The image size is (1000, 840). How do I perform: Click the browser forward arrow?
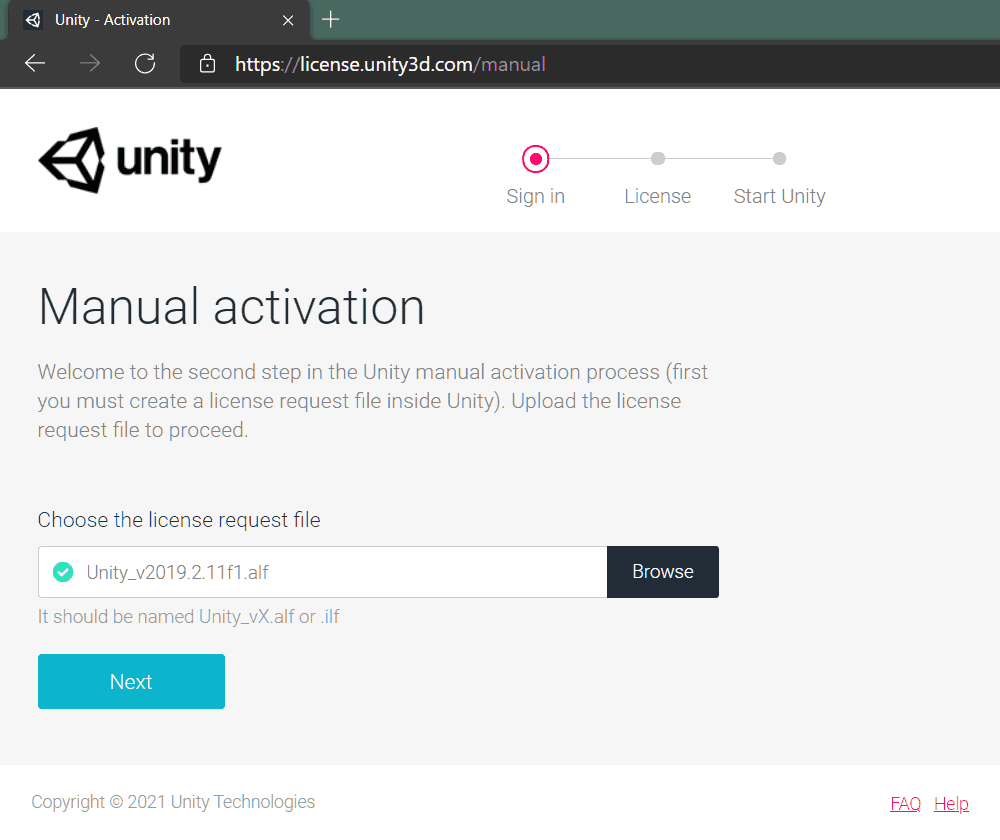coord(90,64)
